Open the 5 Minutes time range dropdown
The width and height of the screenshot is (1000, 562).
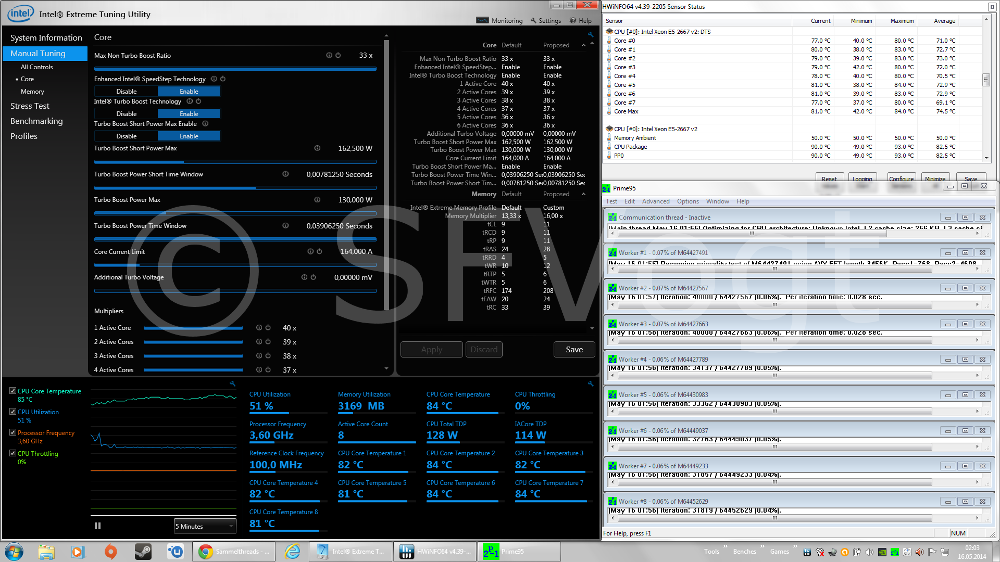tap(205, 526)
